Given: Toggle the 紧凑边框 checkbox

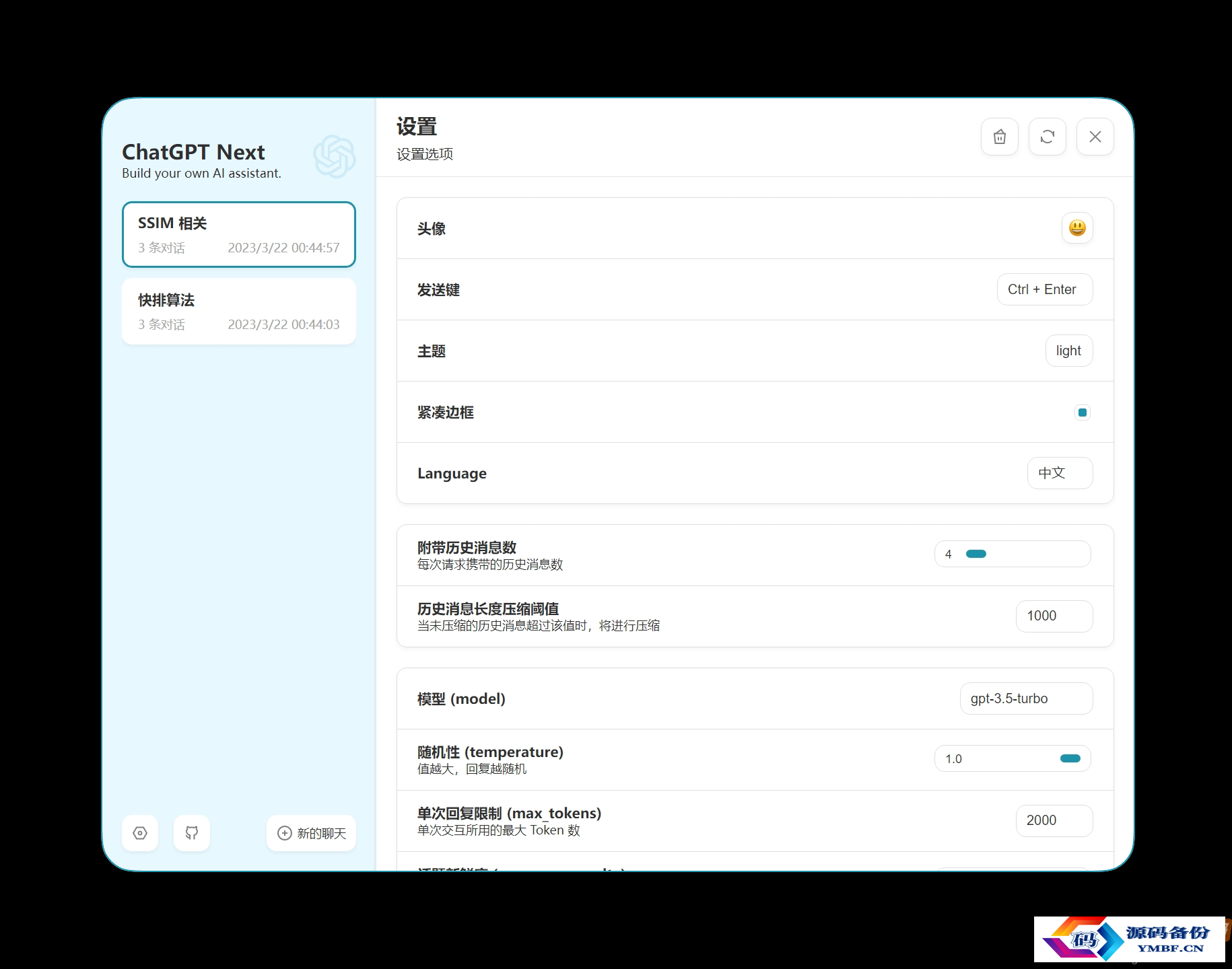Looking at the screenshot, I should click(x=1083, y=412).
